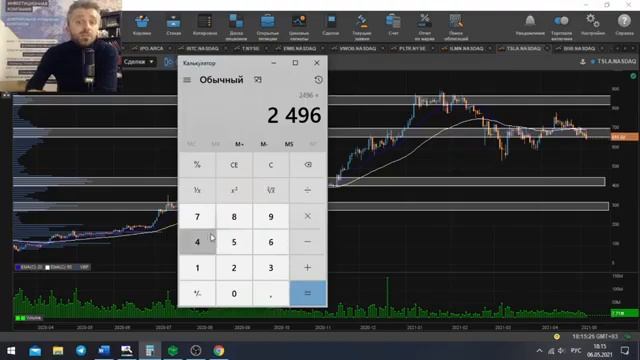This screenshot has height=360, width=640.
Task: Click the EMA(C) 90 white legend swatch
Action: coord(47,267)
